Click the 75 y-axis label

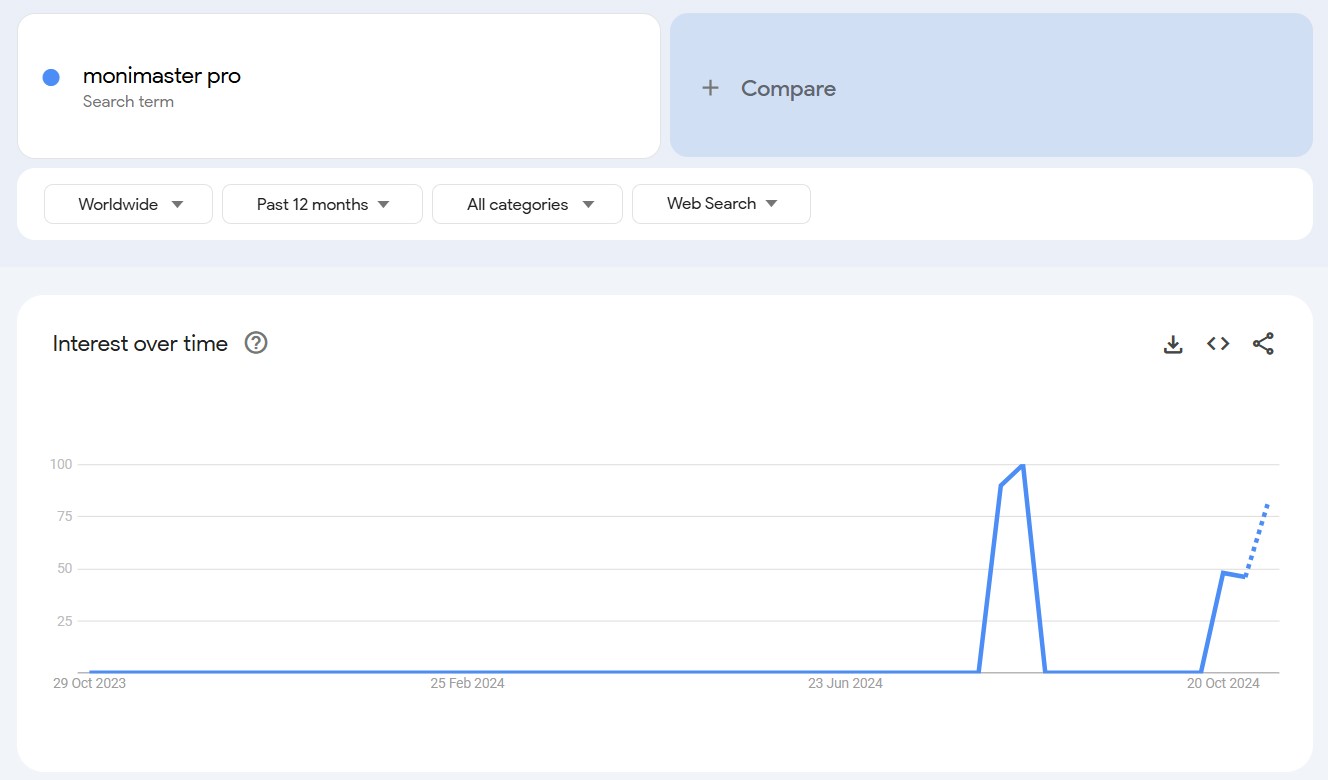(x=65, y=516)
